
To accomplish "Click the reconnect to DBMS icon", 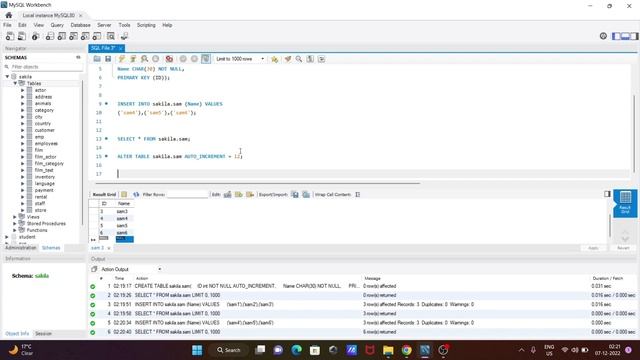I will [124, 36].
